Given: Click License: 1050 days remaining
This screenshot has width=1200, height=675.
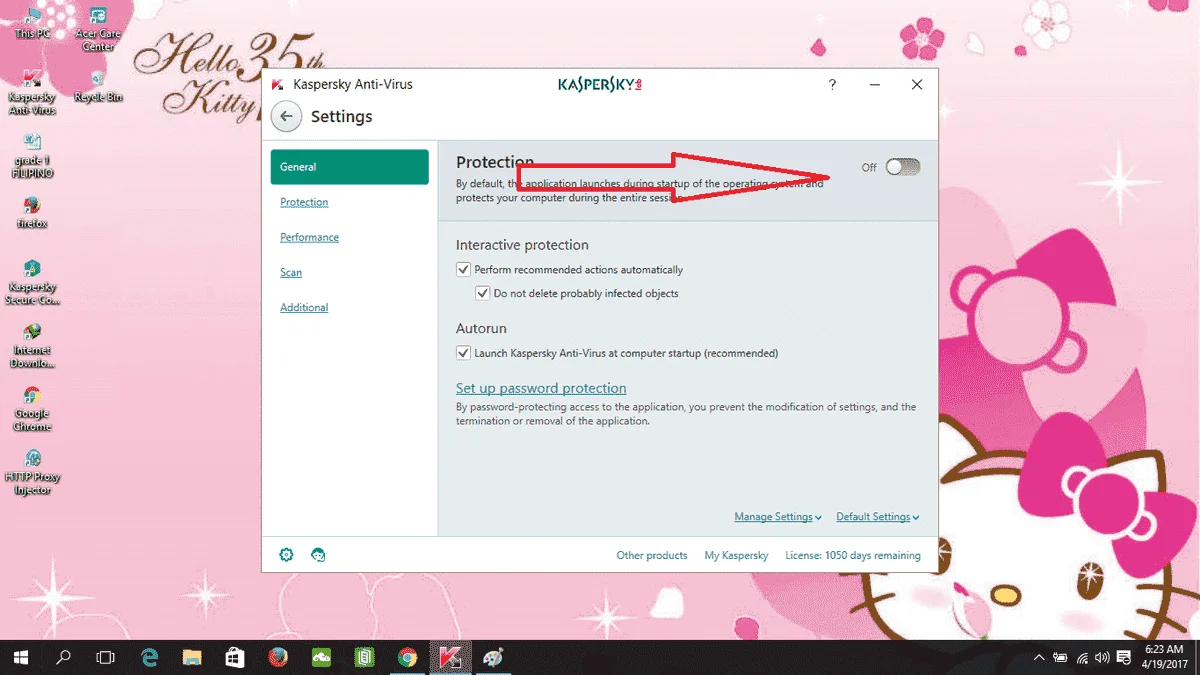Looking at the screenshot, I should point(853,555).
